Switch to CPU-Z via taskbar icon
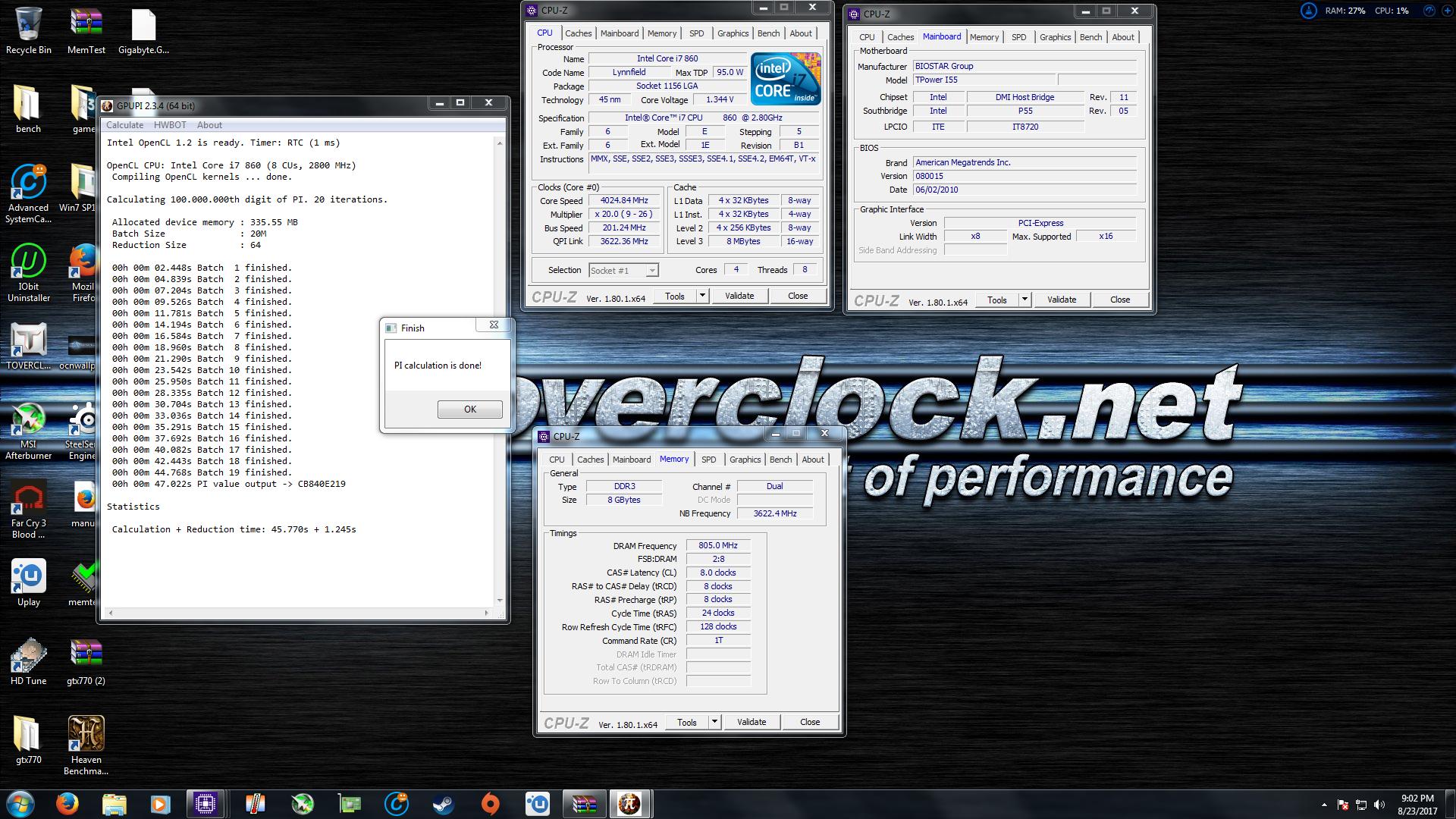The image size is (1456, 819). pyautogui.click(x=206, y=804)
